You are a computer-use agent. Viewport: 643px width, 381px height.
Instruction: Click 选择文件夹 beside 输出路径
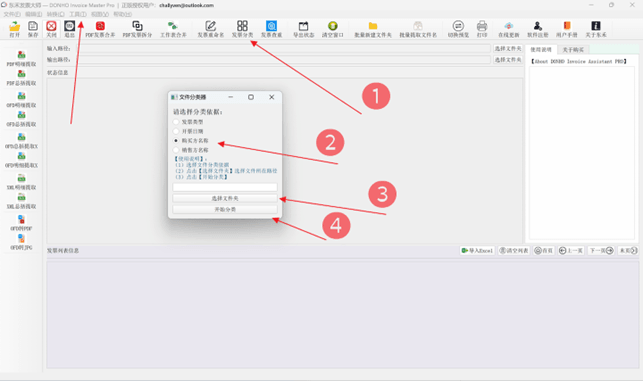tap(508, 60)
